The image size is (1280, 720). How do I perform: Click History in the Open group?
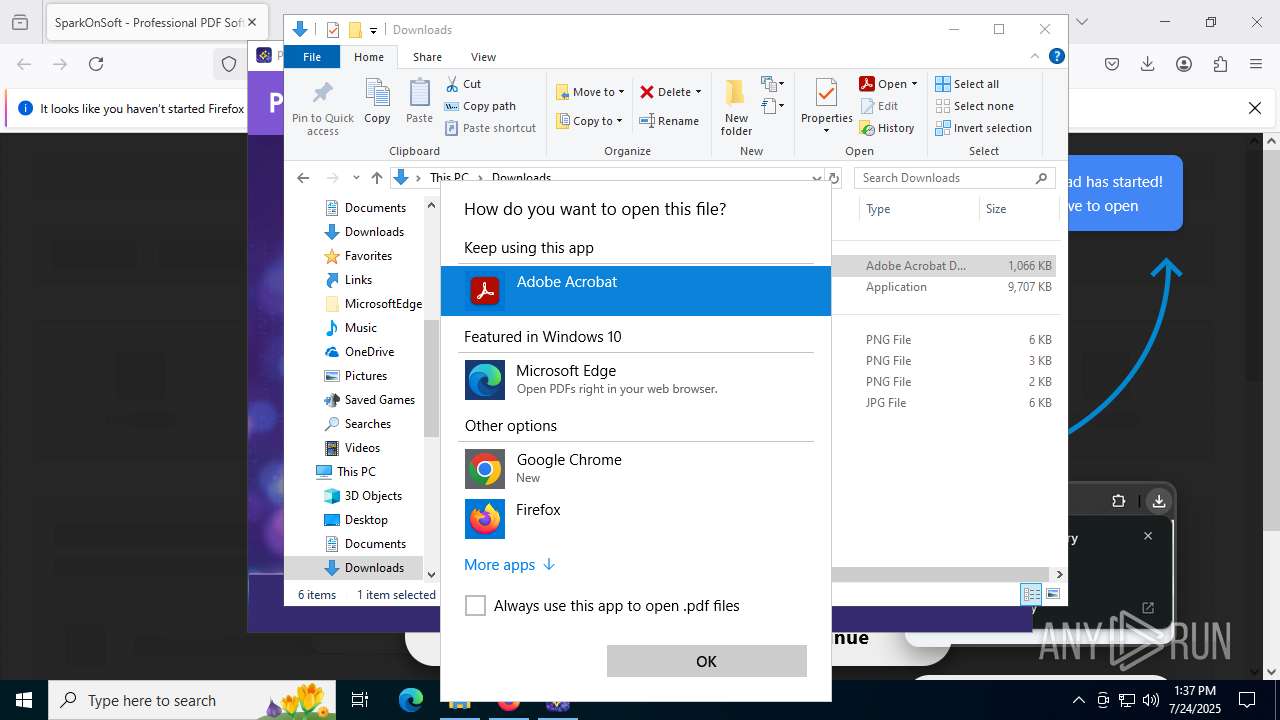click(887, 128)
